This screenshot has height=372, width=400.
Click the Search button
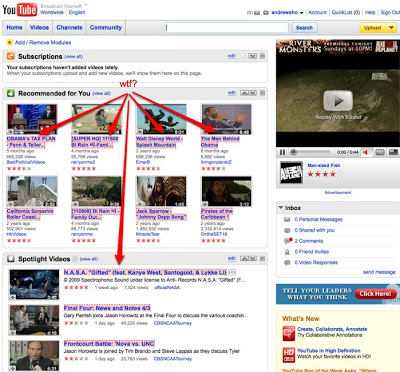pos(304,28)
